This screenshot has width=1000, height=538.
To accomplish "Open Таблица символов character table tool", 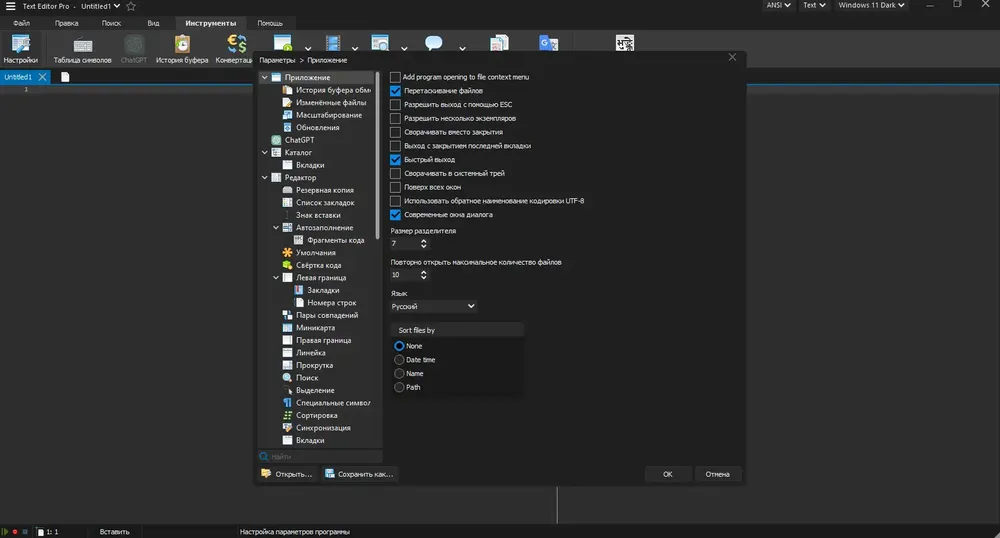I will 82,49.
